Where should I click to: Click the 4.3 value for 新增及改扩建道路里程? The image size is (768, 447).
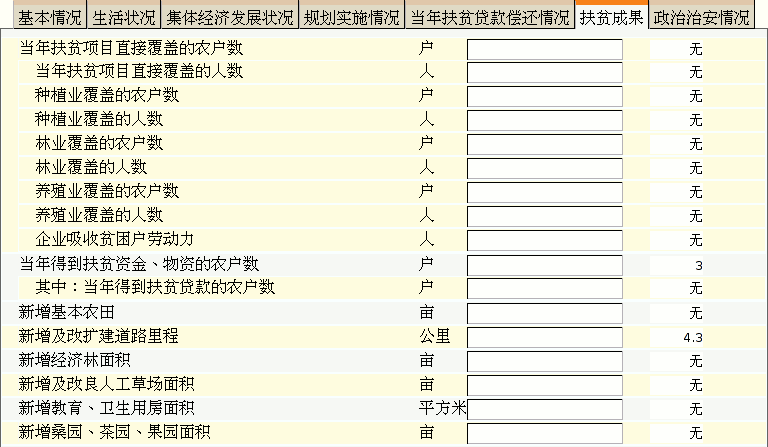(693, 338)
